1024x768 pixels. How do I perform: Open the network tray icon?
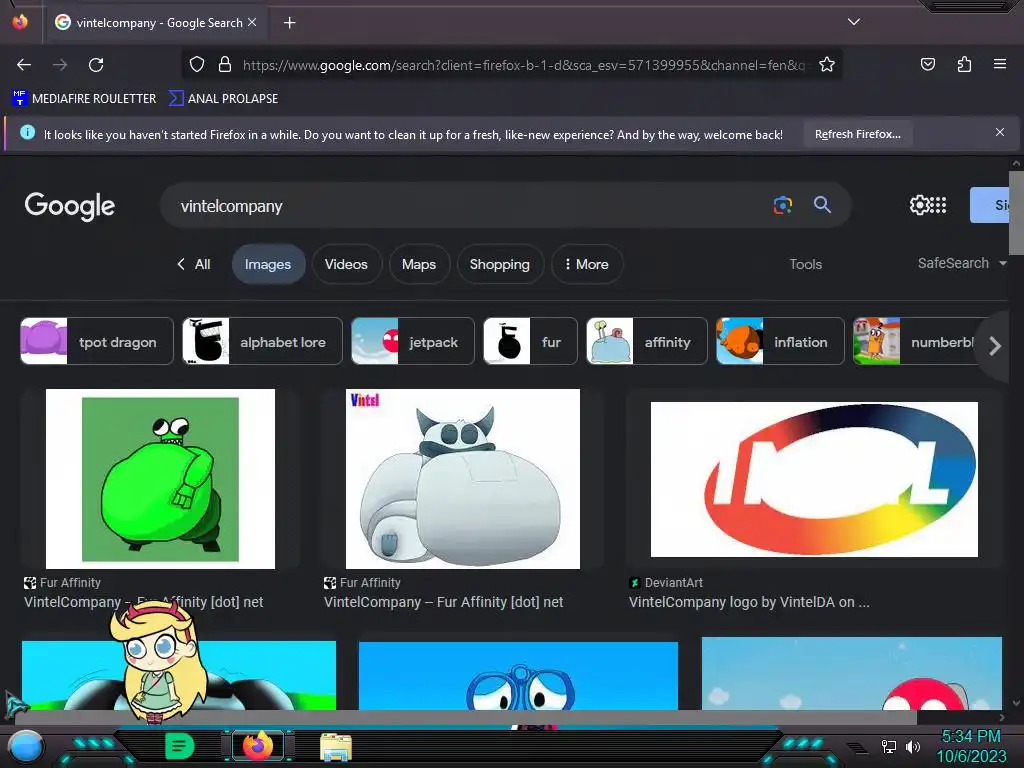889,746
